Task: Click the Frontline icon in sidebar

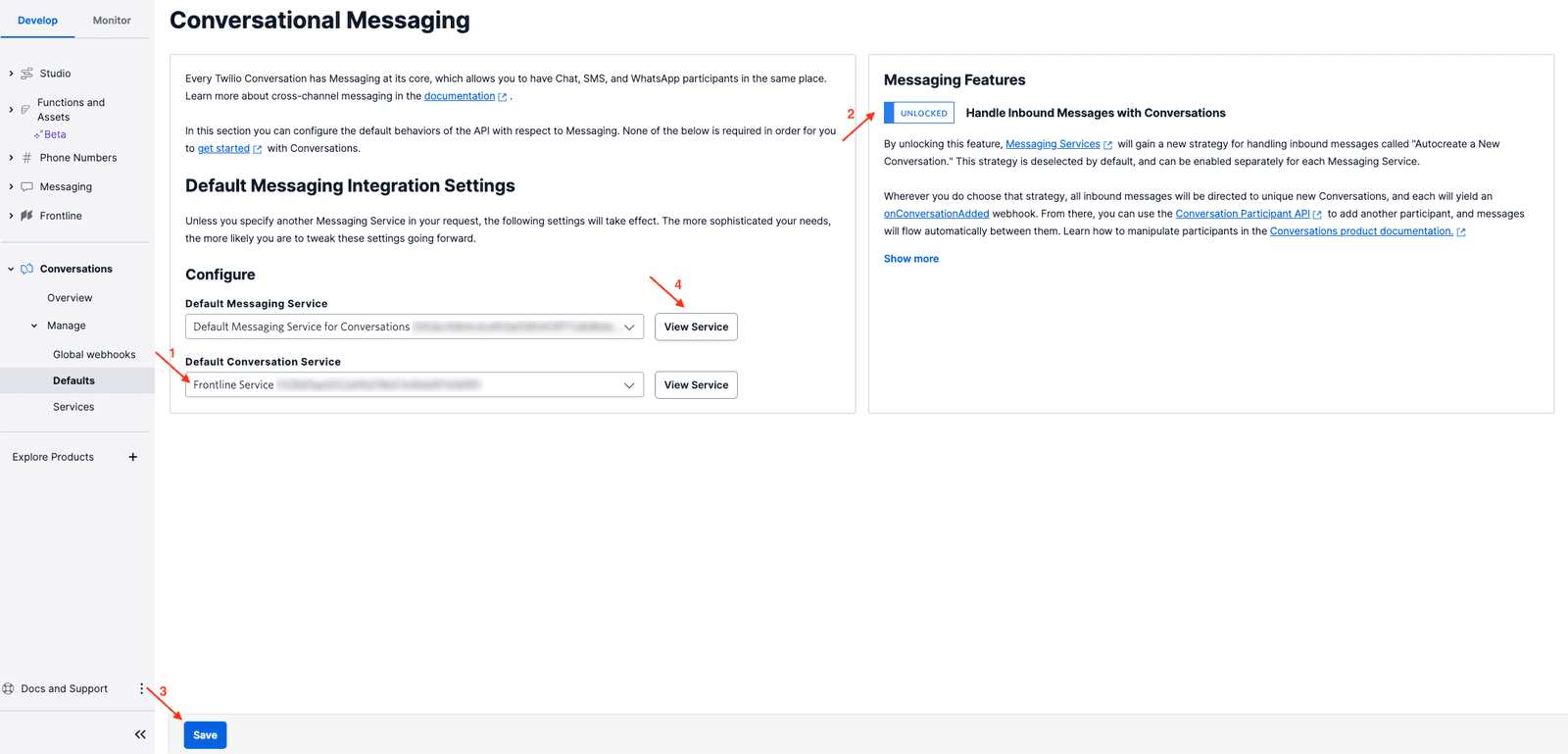Action: (27, 216)
